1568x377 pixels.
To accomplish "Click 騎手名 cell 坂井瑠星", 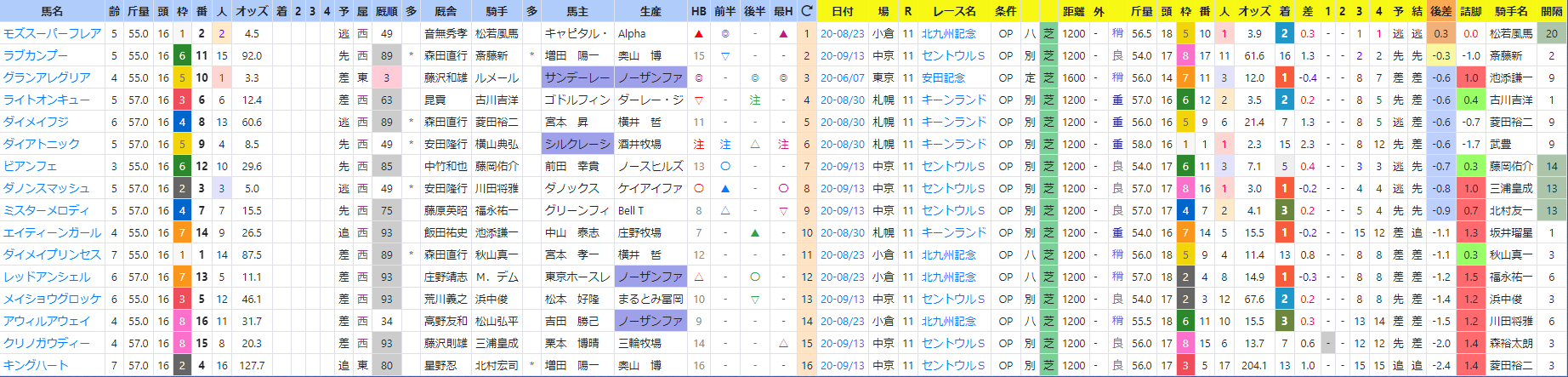I will (x=1511, y=233).
